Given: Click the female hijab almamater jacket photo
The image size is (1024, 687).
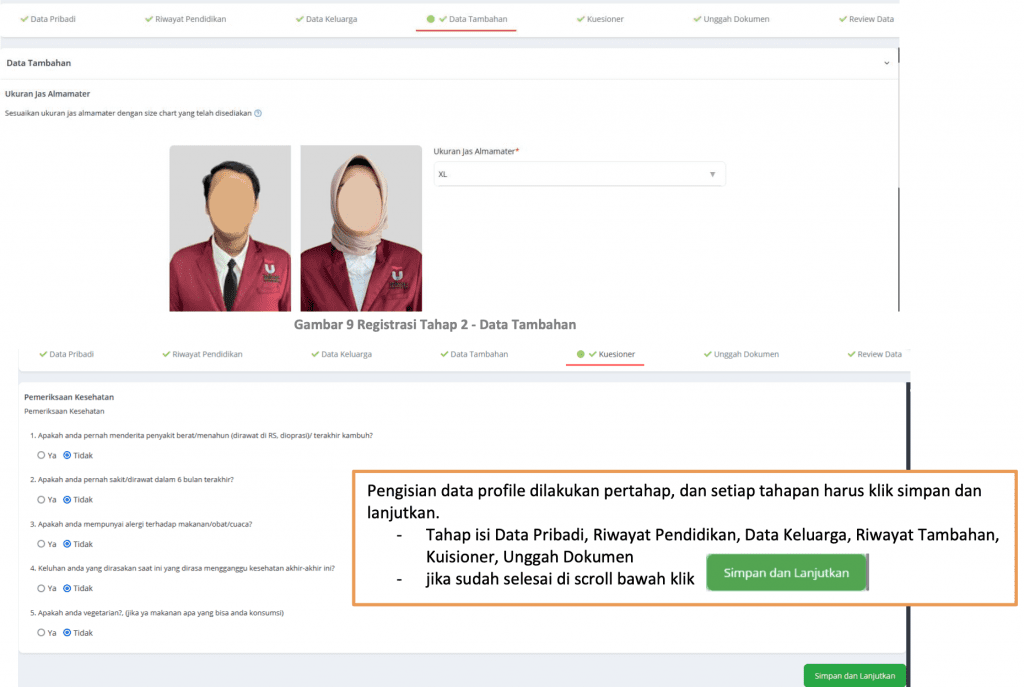Looking at the screenshot, I should click(x=361, y=228).
